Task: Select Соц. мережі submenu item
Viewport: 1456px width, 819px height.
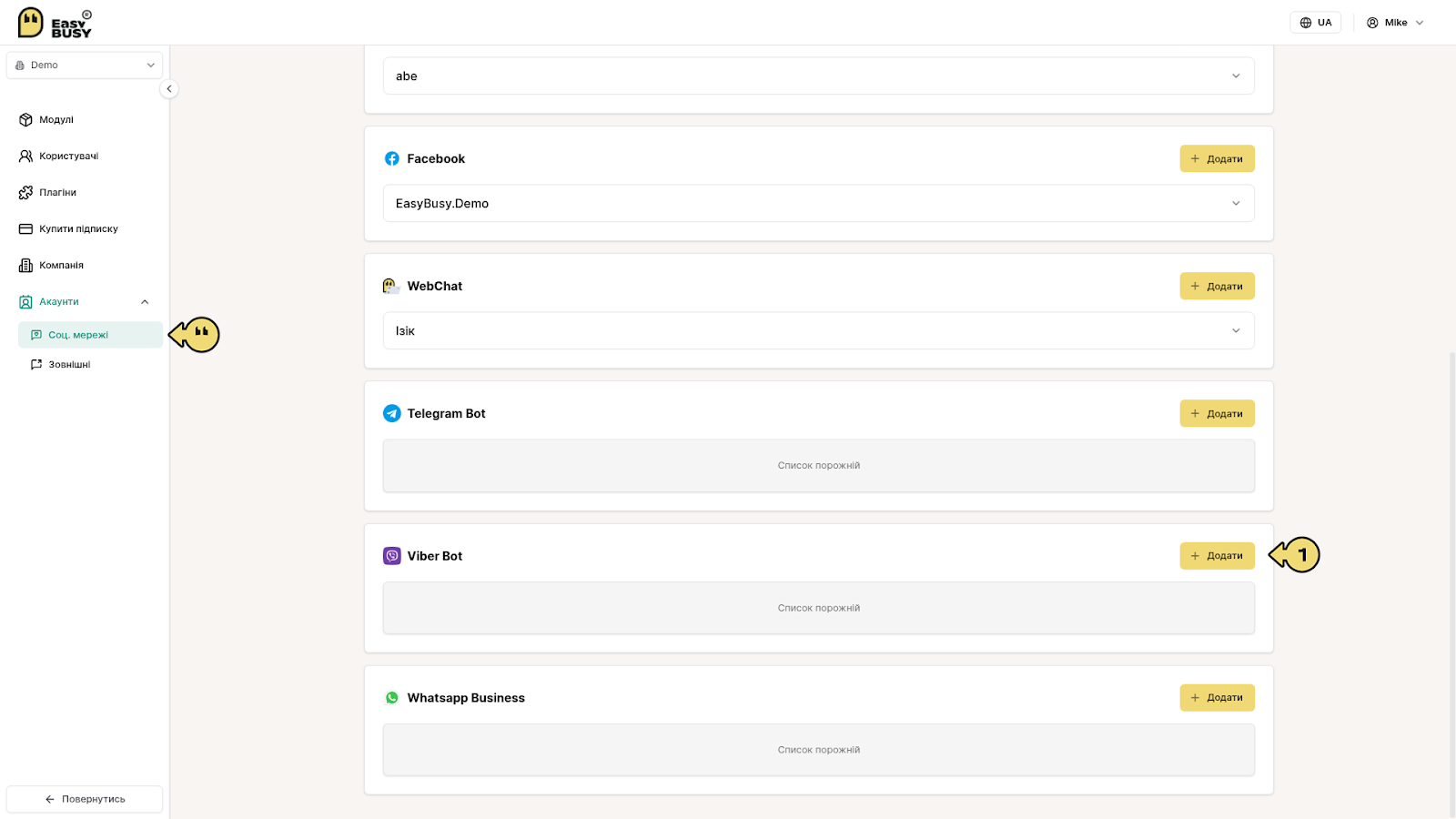Action: coord(90,335)
